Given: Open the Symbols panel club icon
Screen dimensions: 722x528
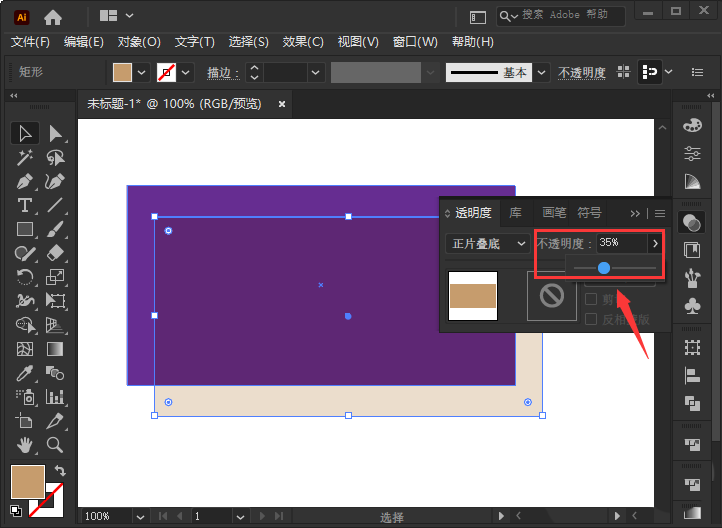Looking at the screenshot, I should click(x=692, y=306).
